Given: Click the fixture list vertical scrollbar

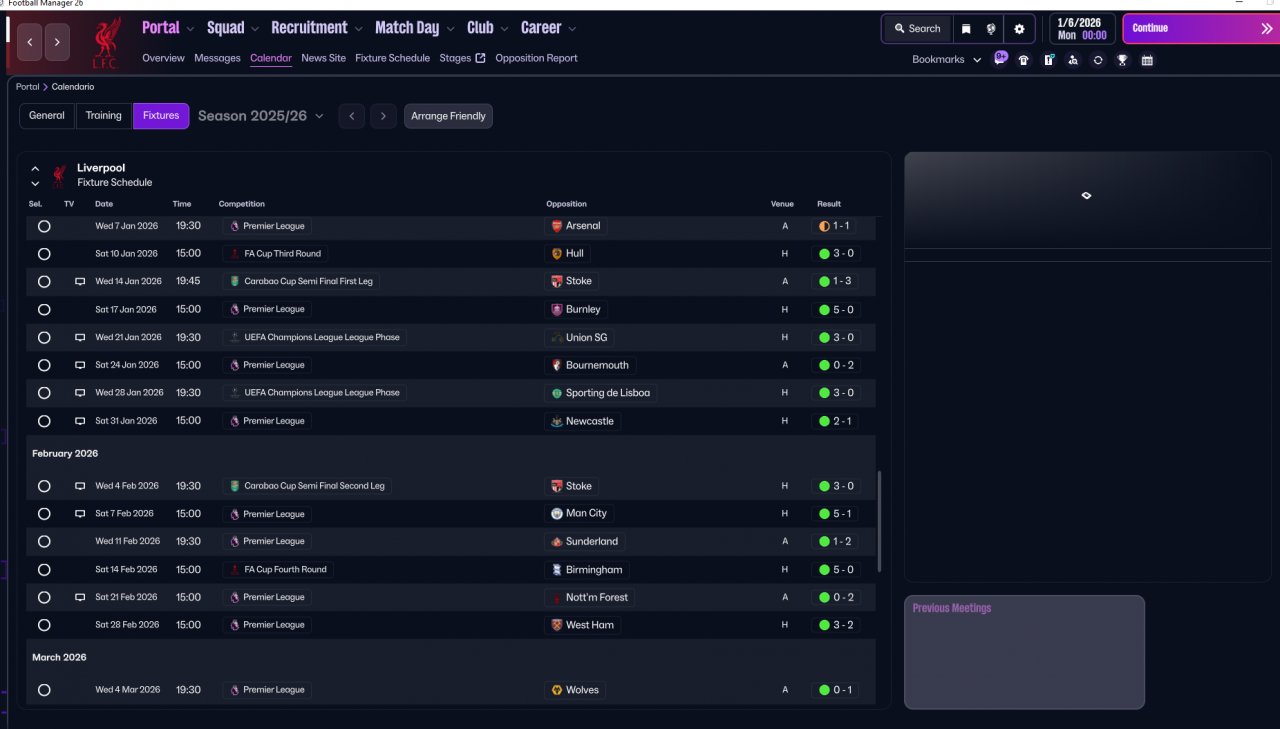Looking at the screenshot, I should click(x=879, y=521).
